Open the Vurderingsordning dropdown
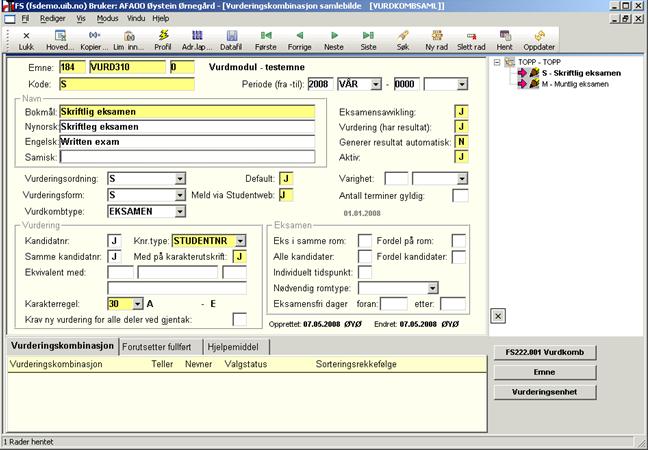Screen dimensions: 648x450 [x=180, y=178]
